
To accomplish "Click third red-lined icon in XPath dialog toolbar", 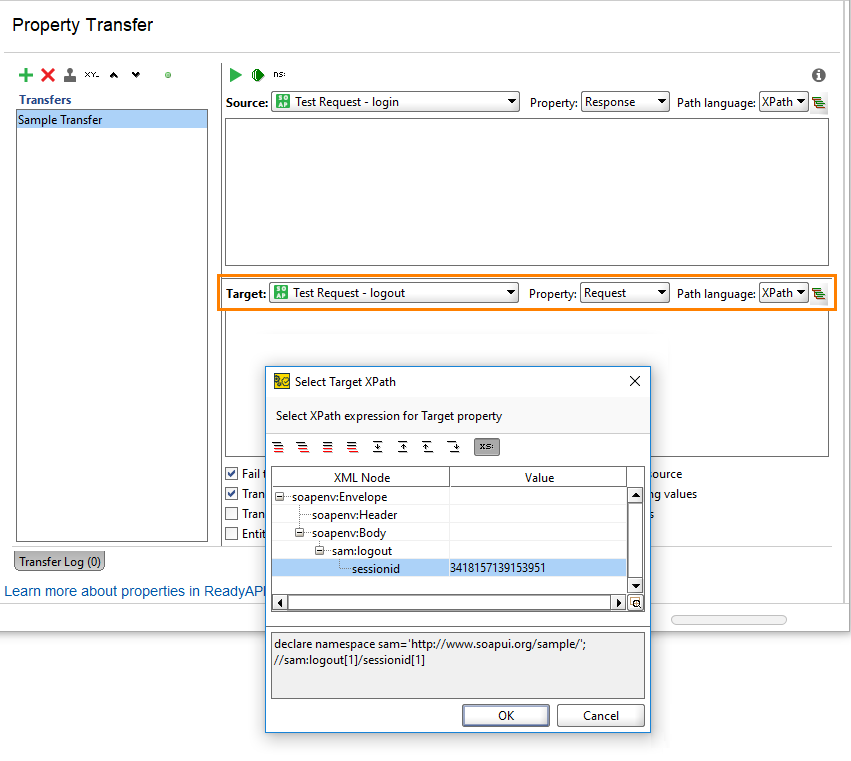I will click(x=327, y=447).
